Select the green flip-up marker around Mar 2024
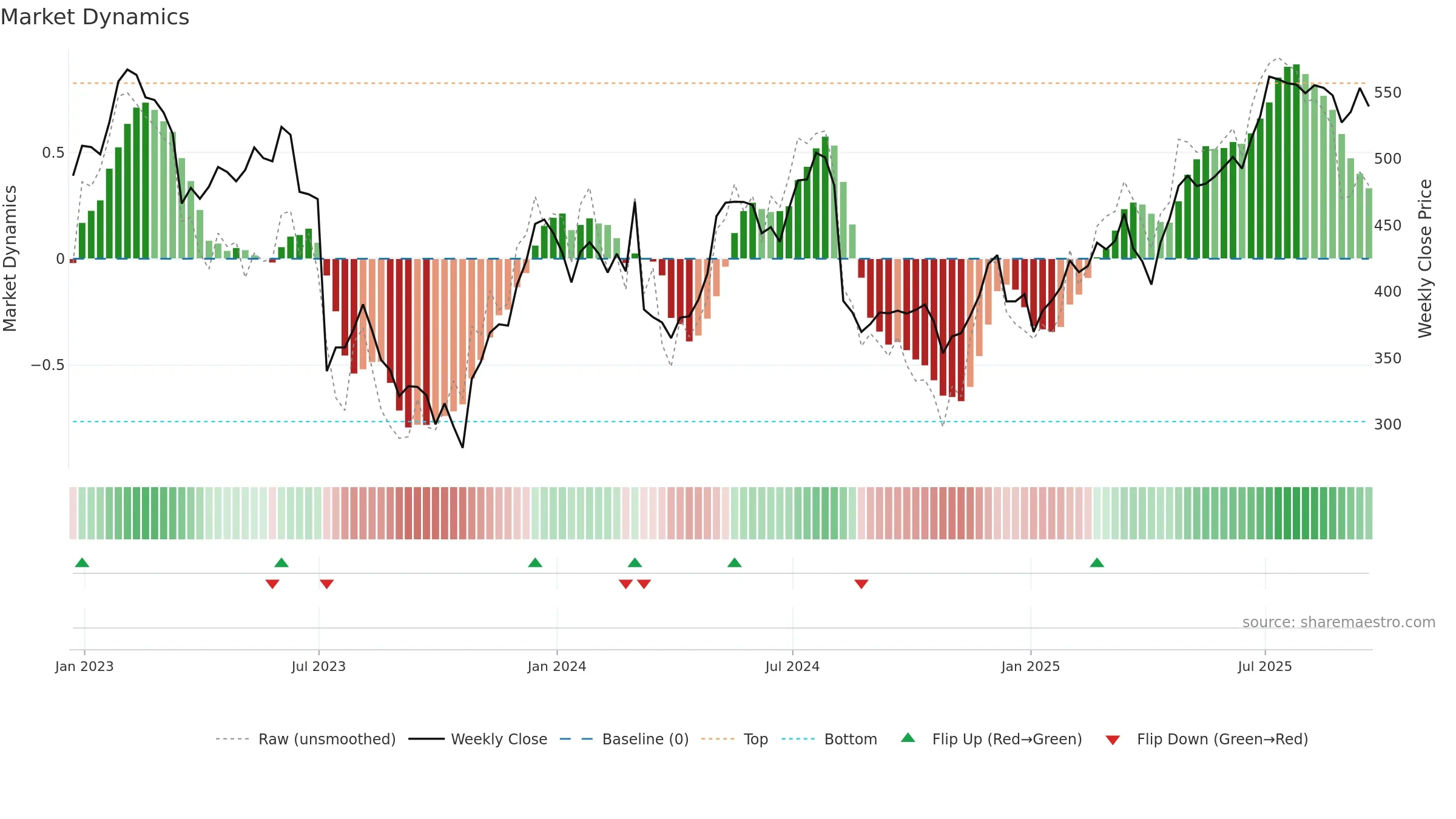The width and height of the screenshot is (1456, 819). (x=635, y=562)
